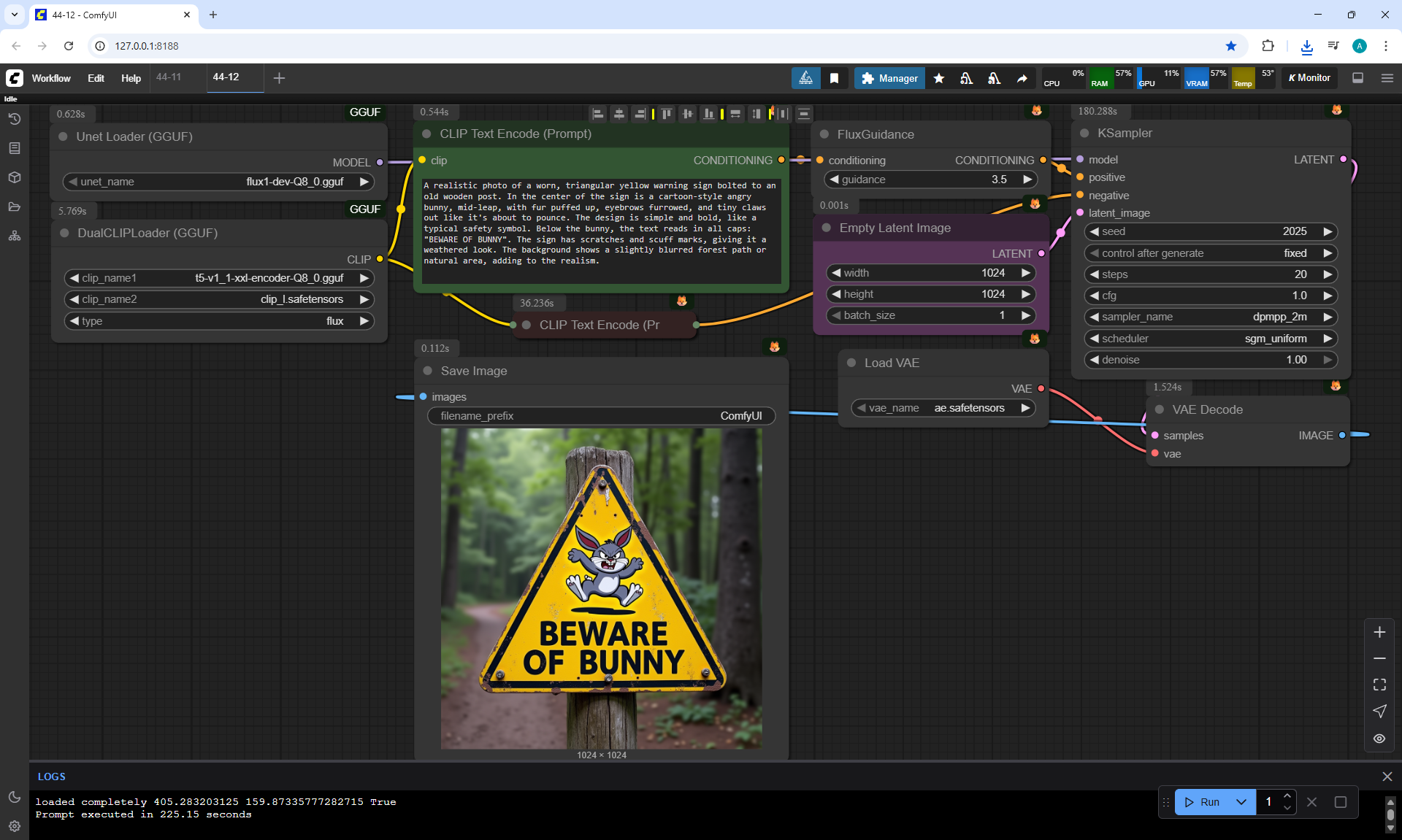
Task: Click the filename_prefix input field
Action: pos(600,416)
